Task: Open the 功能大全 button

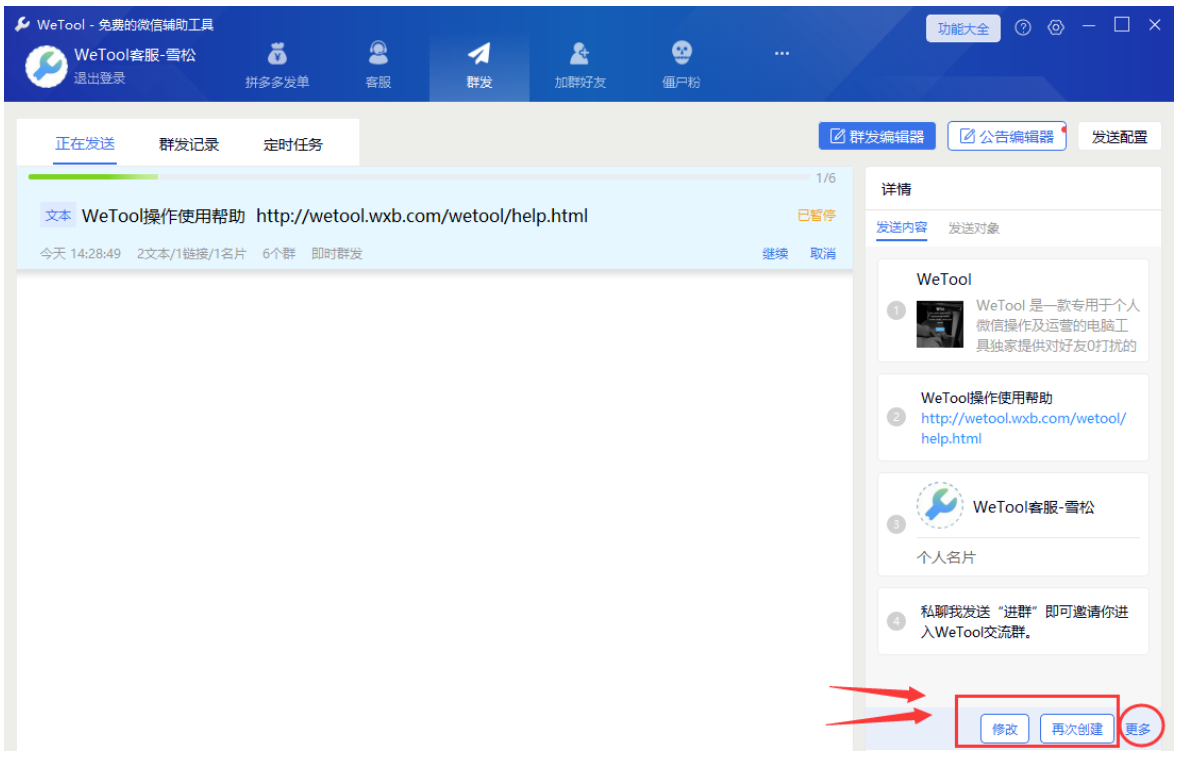Action: pyautogui.click(x=964, y=29)
